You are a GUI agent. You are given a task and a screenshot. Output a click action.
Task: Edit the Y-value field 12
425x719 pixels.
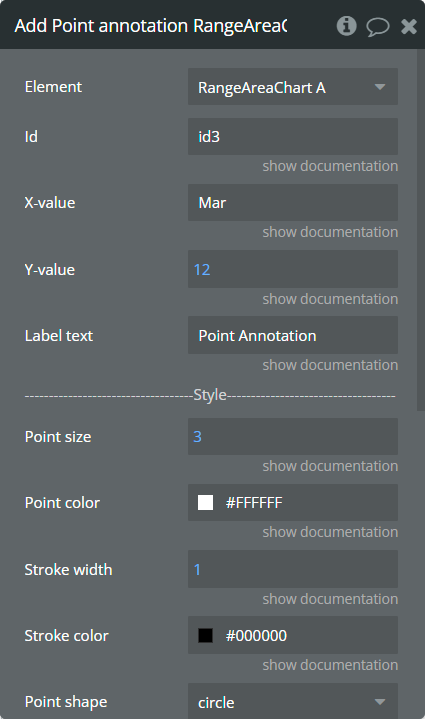coord(293,269)
